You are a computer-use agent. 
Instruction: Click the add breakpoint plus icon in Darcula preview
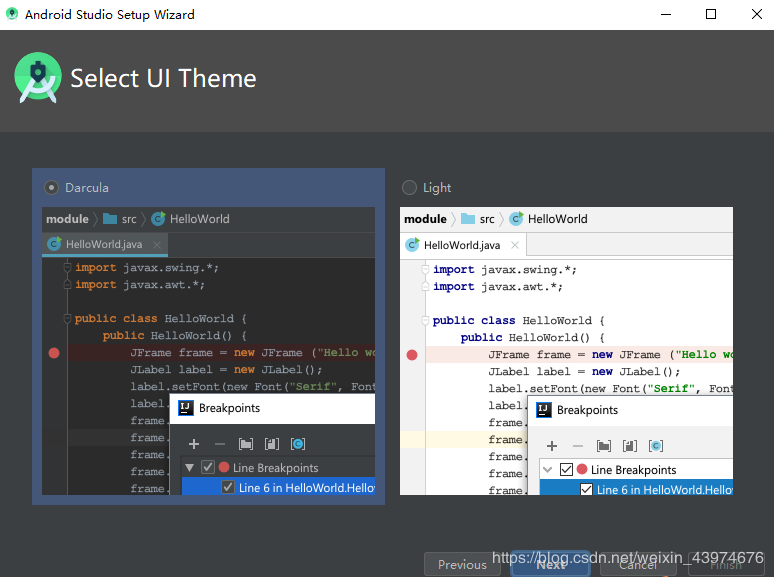point(194,444)
